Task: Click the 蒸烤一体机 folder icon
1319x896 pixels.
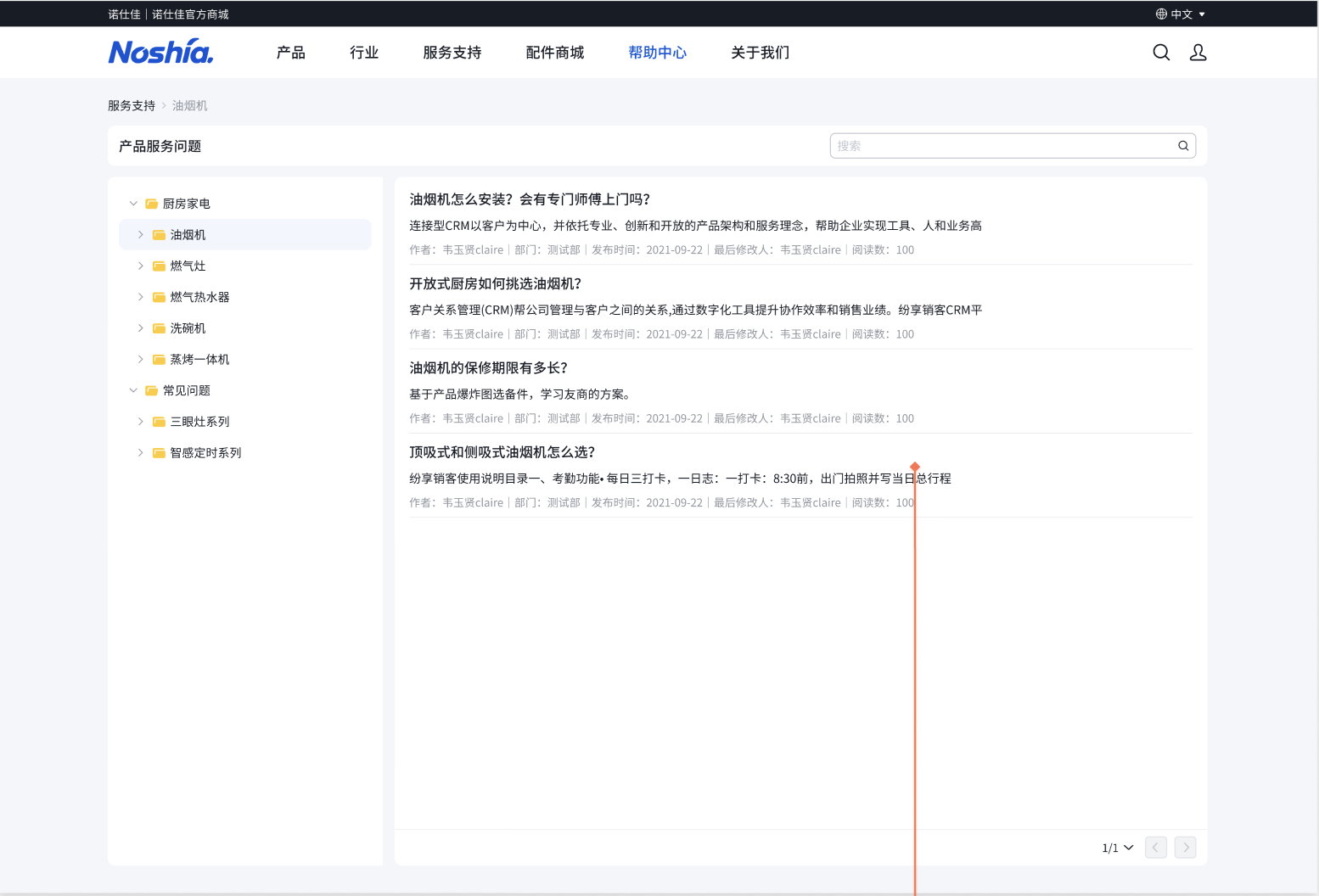Action: pos(159,359)
